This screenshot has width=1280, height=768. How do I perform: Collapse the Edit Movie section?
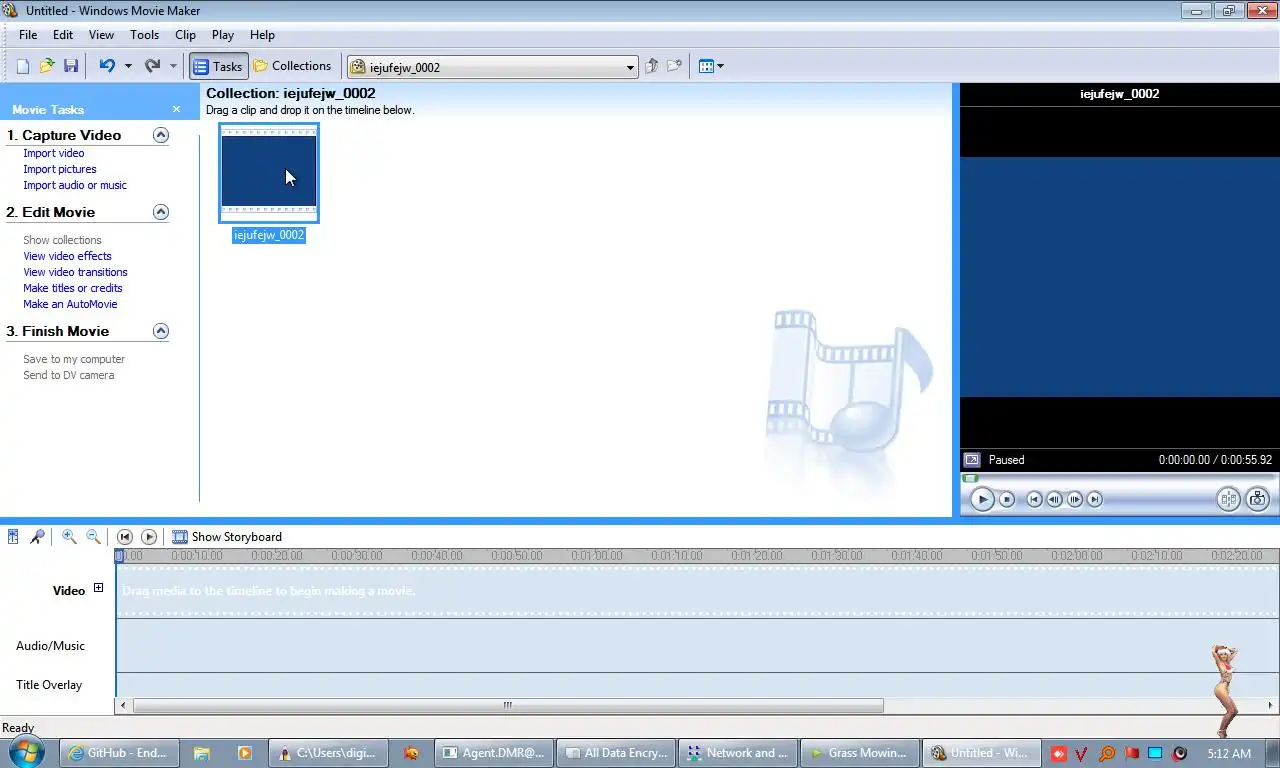pyautogui.click(x=161, y=212)
